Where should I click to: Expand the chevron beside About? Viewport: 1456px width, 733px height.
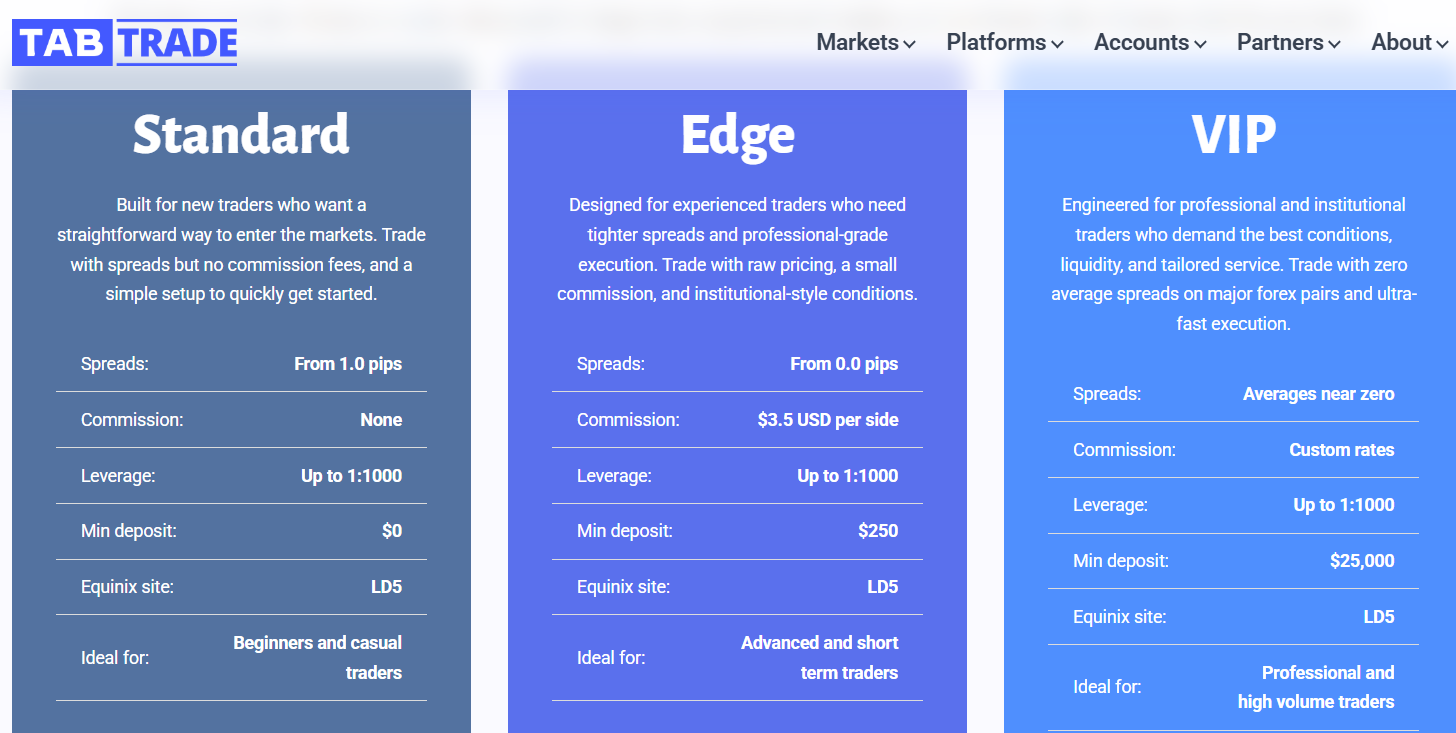tap(1442, 45)
